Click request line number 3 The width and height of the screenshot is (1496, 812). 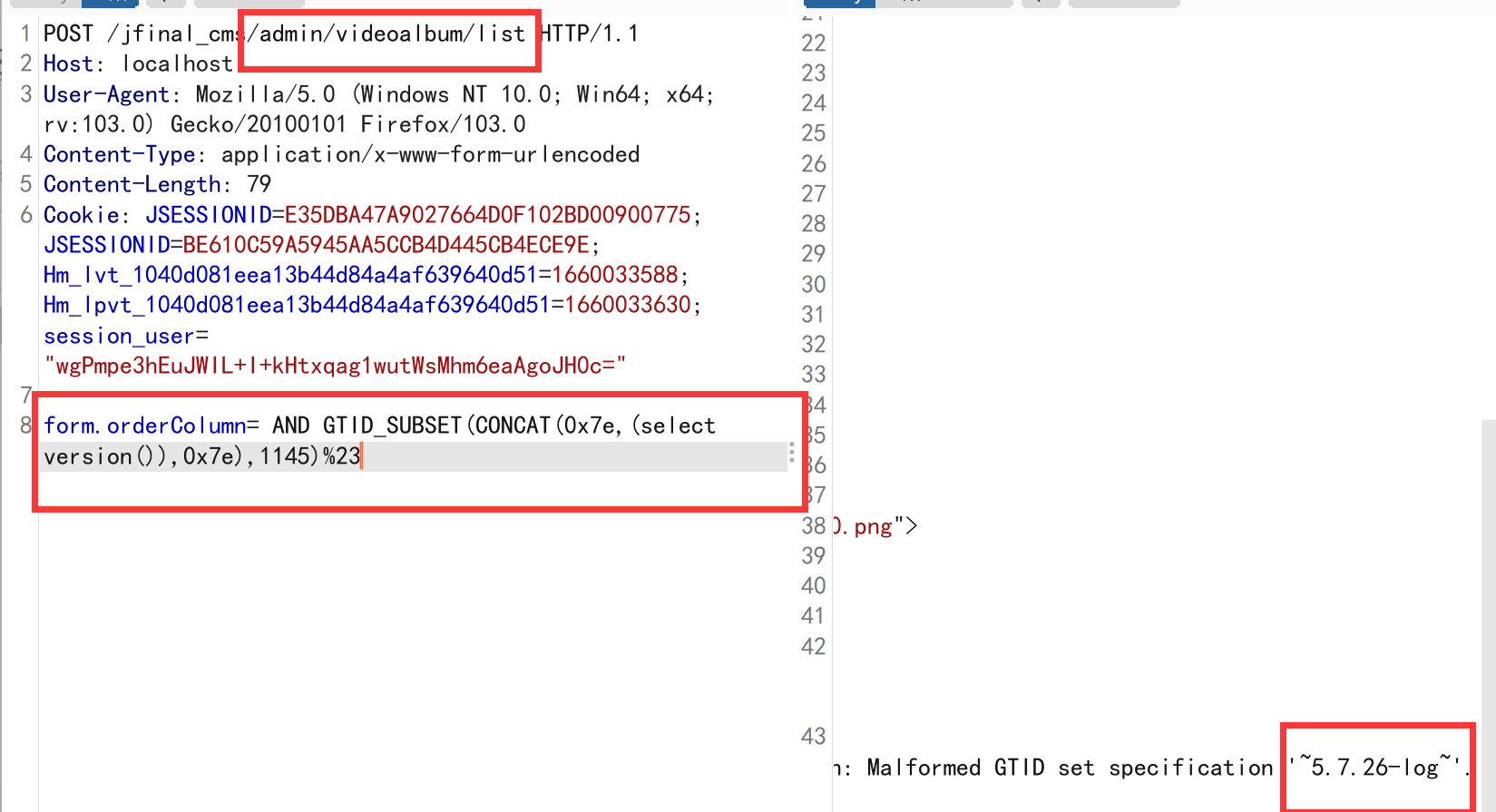(26, 94)
